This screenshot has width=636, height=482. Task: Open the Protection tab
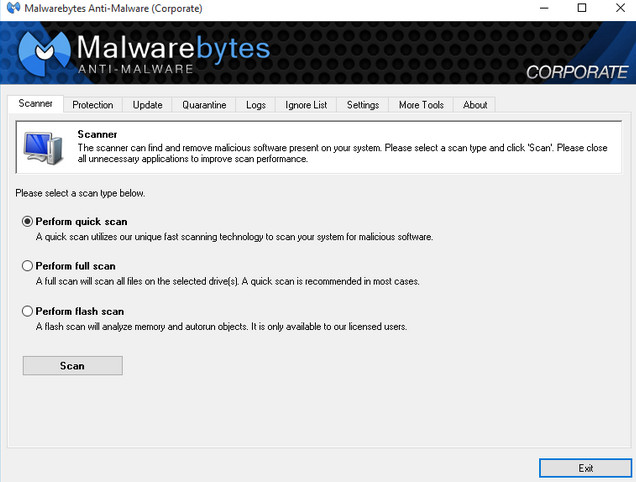coord(93,105)
